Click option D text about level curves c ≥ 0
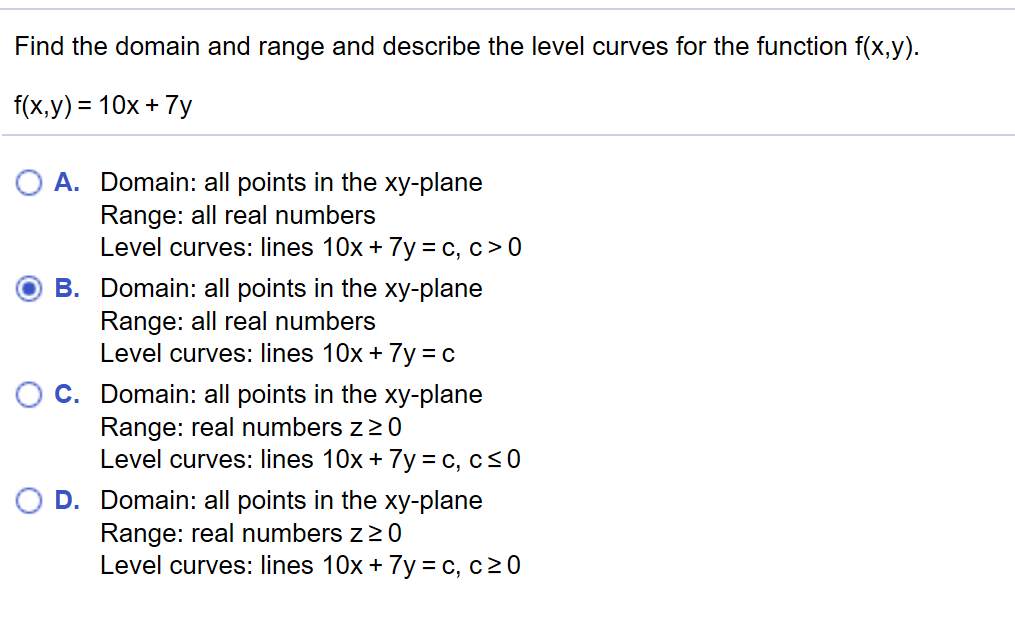This screenshot has width=1015, height=621. (311, 565)
